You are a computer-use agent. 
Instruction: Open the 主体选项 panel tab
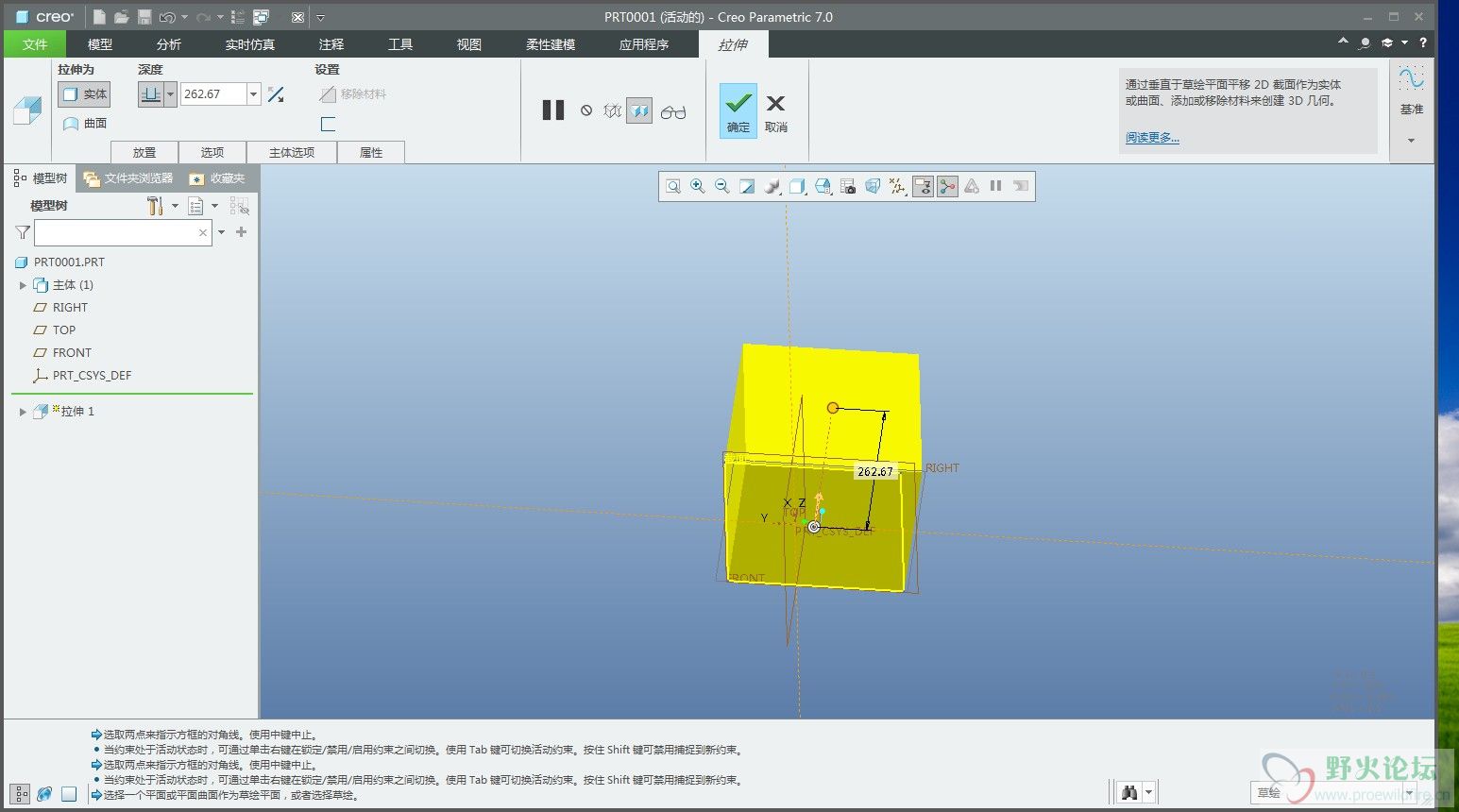[x=292, y=152]
